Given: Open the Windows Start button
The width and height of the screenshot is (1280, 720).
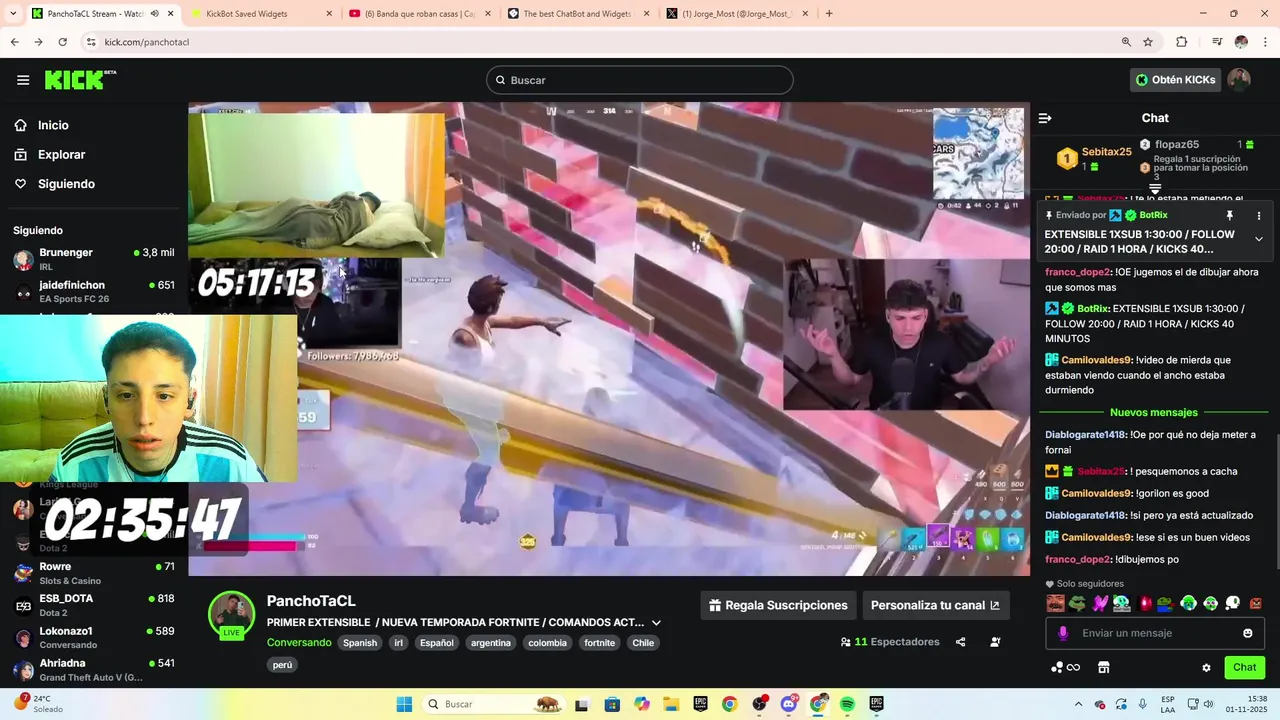Looking at the screenshot, I should pos(404,704).
